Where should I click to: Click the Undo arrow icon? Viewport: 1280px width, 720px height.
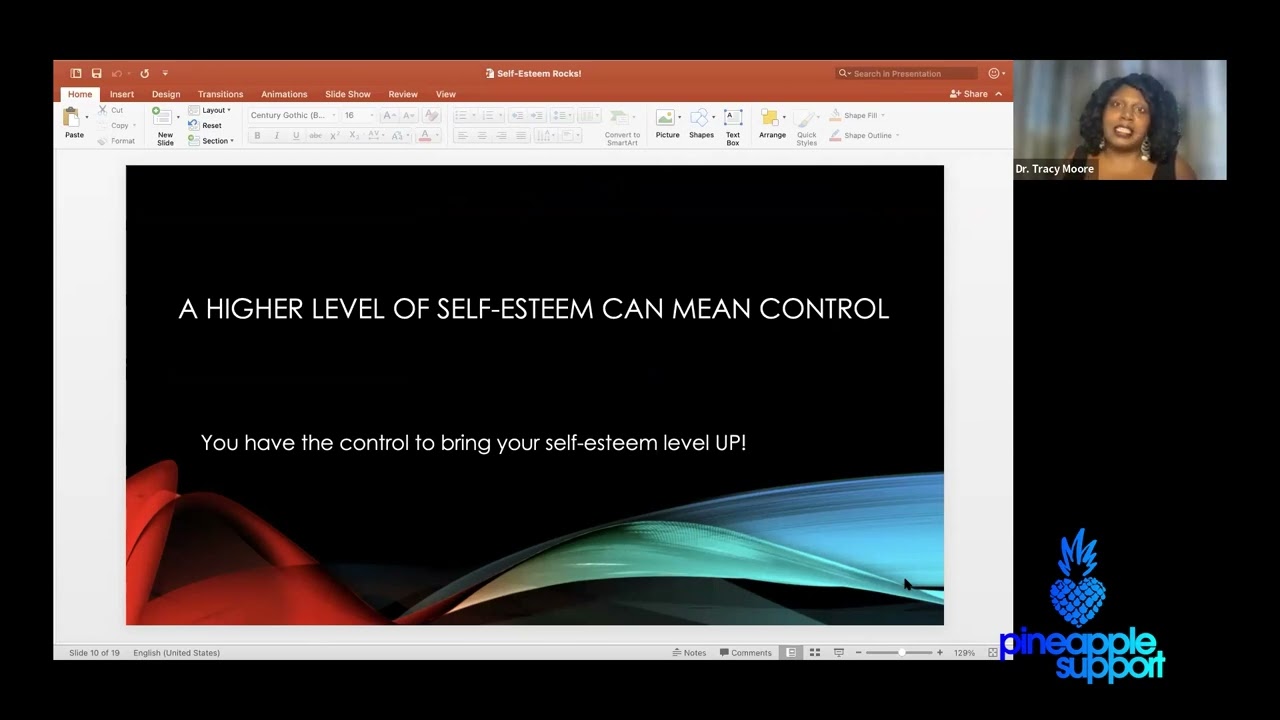point(117,73)
